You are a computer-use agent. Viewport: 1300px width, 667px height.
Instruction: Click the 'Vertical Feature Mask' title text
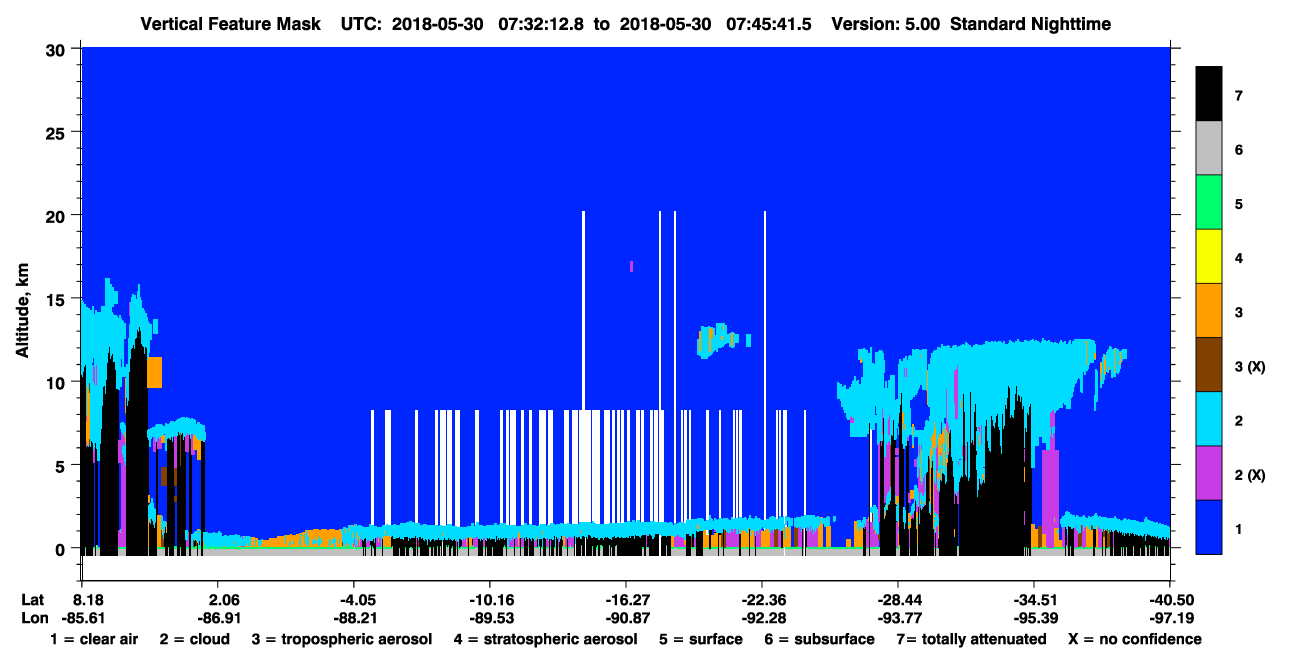pyautogui.click(x=231, y=24)
